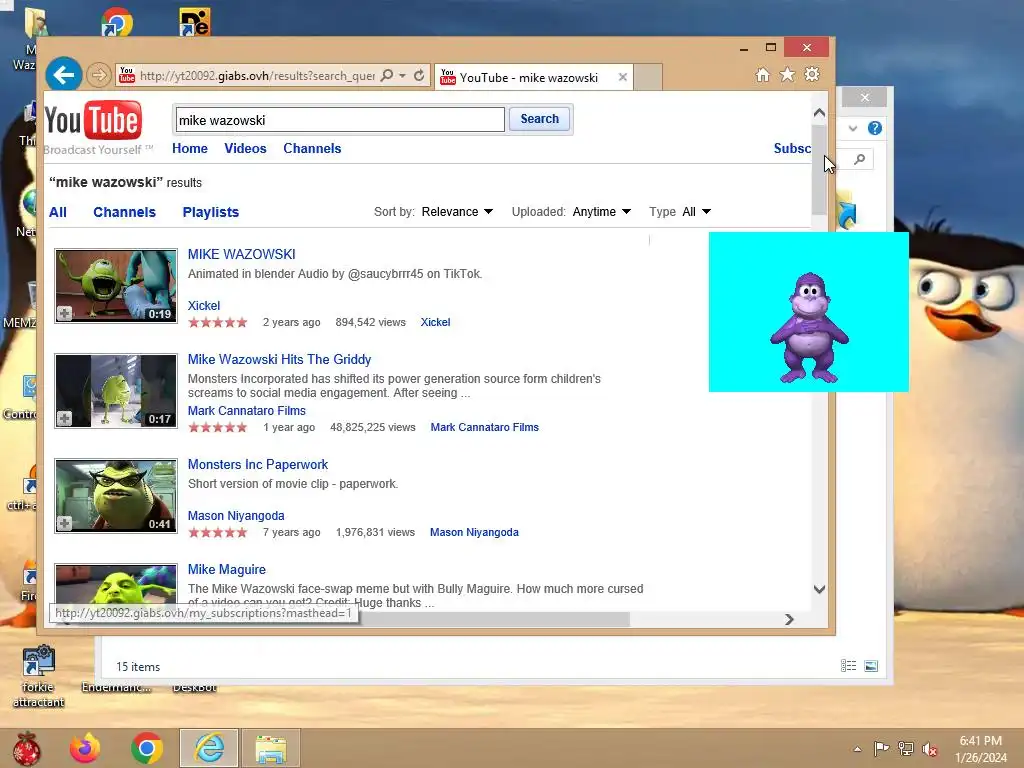Viewport: 1024px width, 768px height.
Task: Click the Search button
Action: (539, 119)
